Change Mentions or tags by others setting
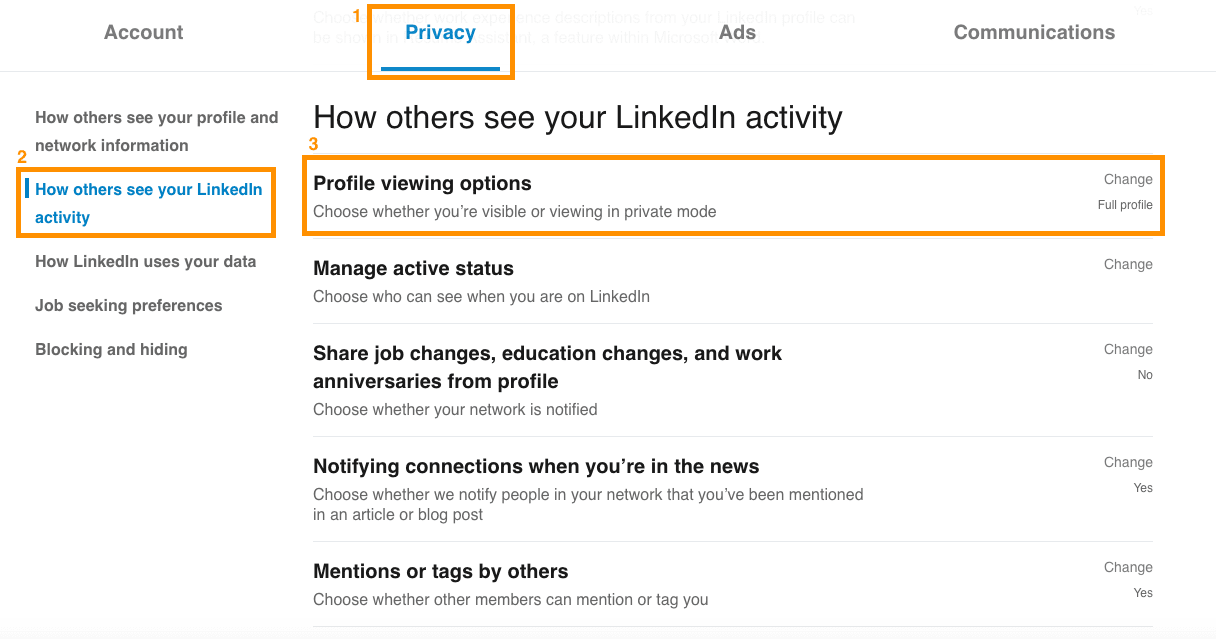This screenshot has width=1216, height=639. coord(1127,567)
